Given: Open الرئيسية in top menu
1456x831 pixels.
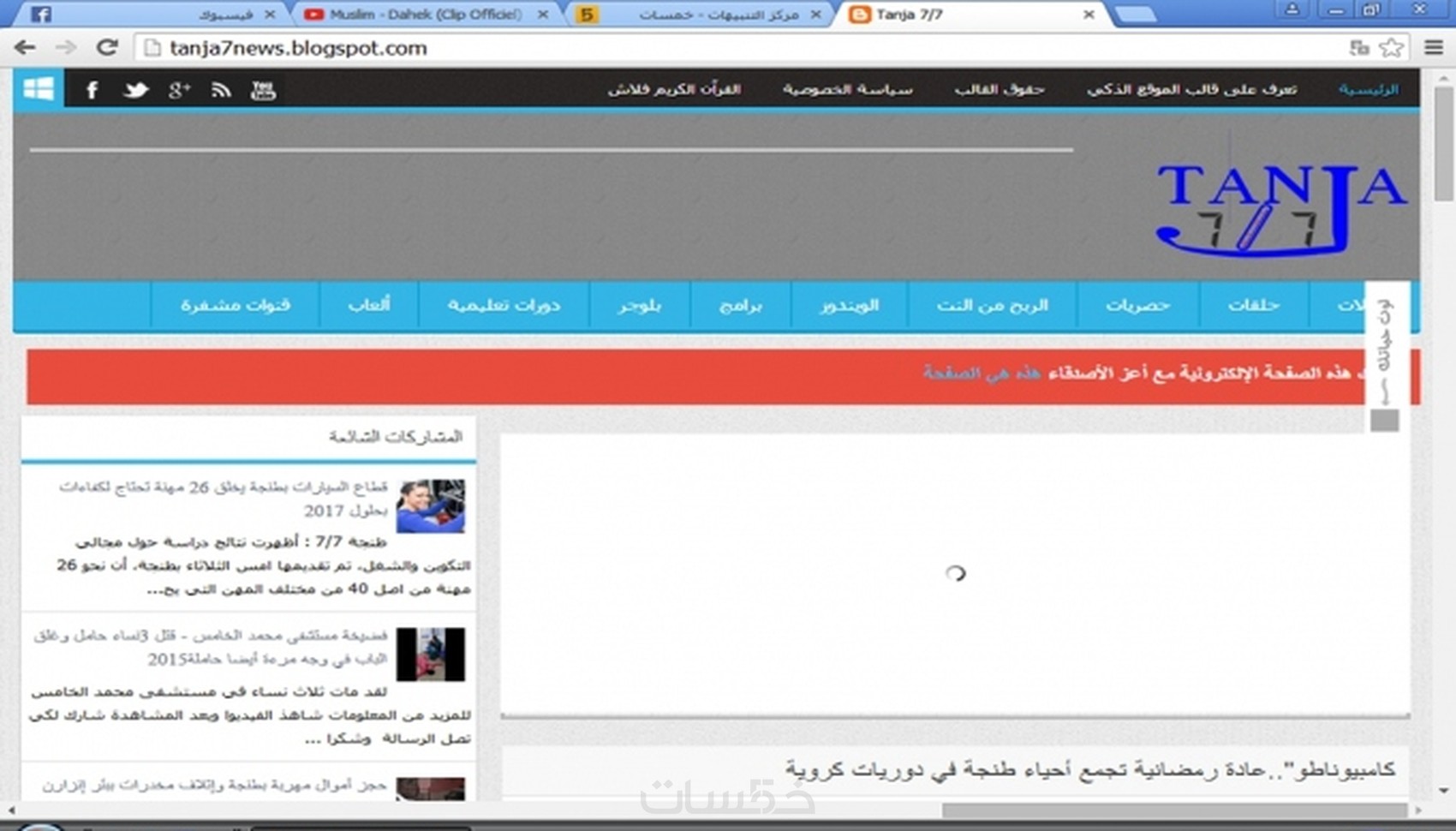Looking at the screenshot, I should tap(1368, 89).
